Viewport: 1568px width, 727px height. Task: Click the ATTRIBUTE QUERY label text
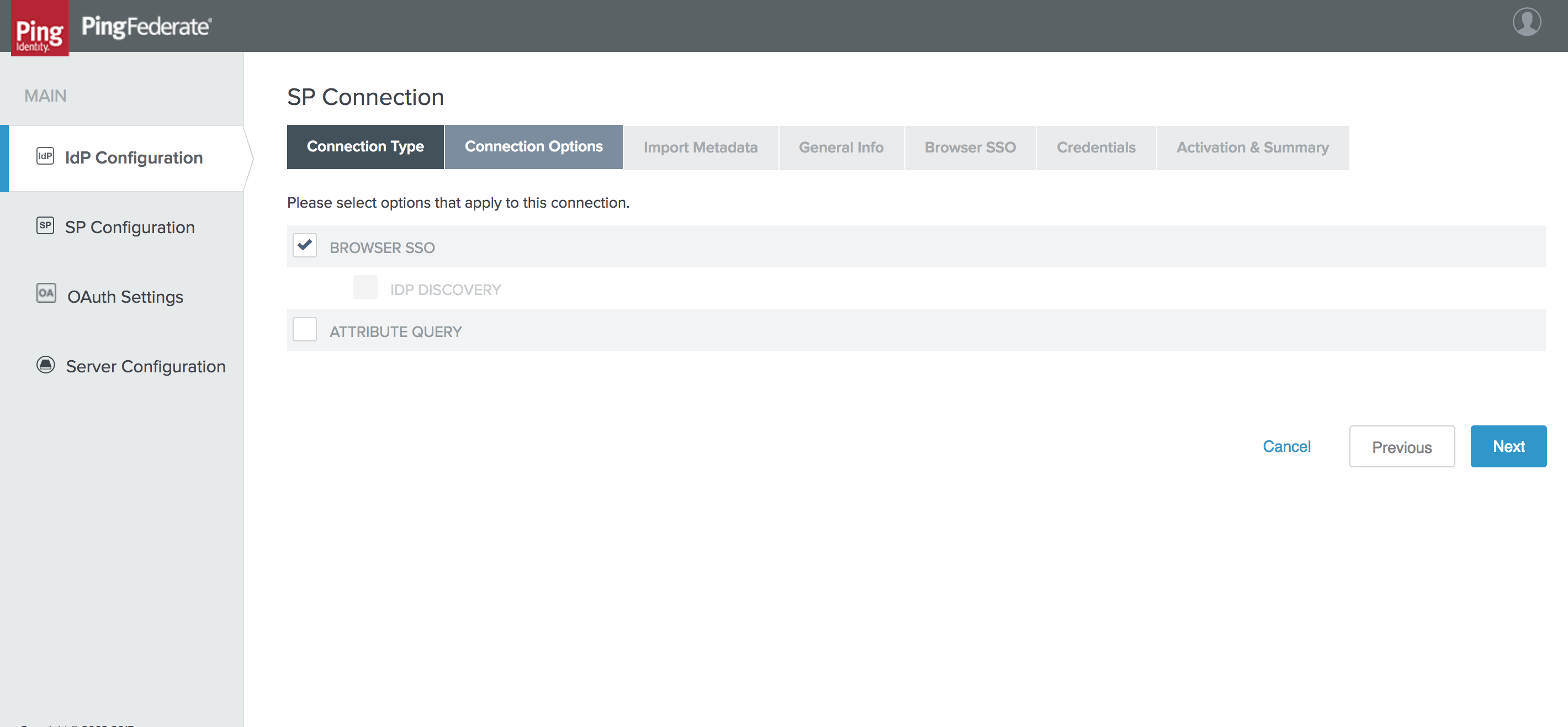click(x=396, y=332)
